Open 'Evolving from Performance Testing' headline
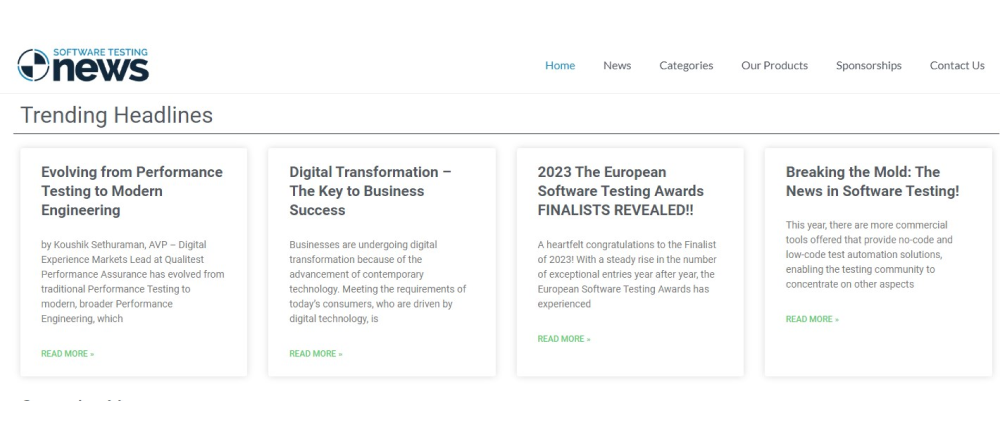This screenshot has height=440, width=1000. (x=132, y=191)
